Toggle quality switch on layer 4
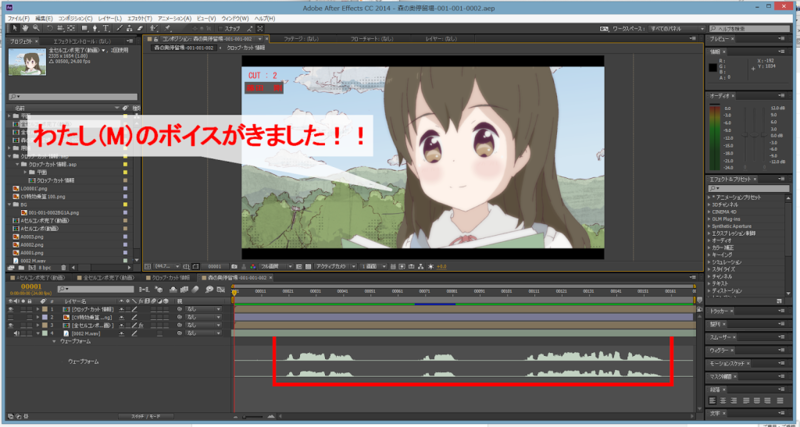 (134, 333)
